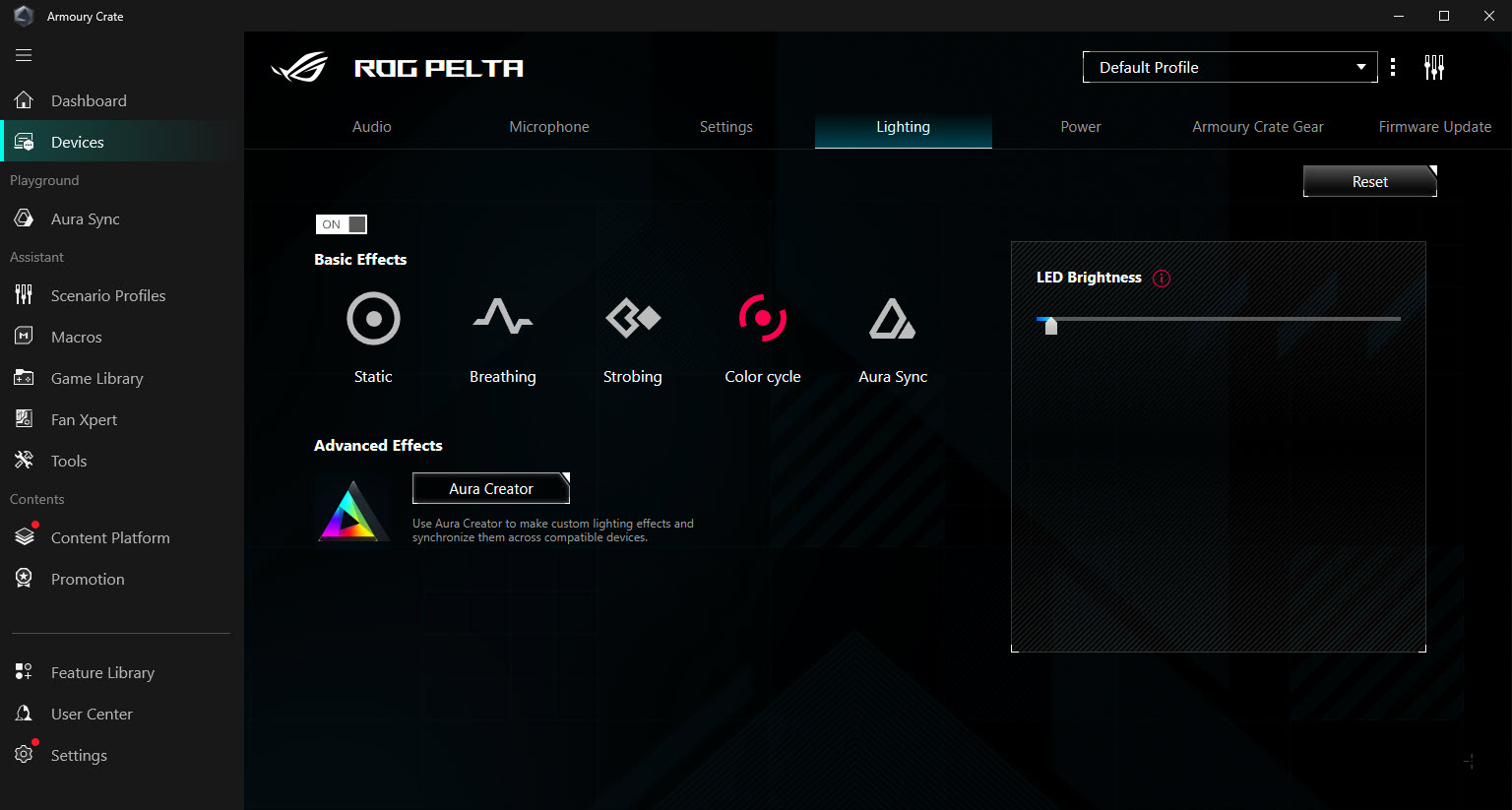
Task: Click the ROG PELTA device title
Action: 439,68
